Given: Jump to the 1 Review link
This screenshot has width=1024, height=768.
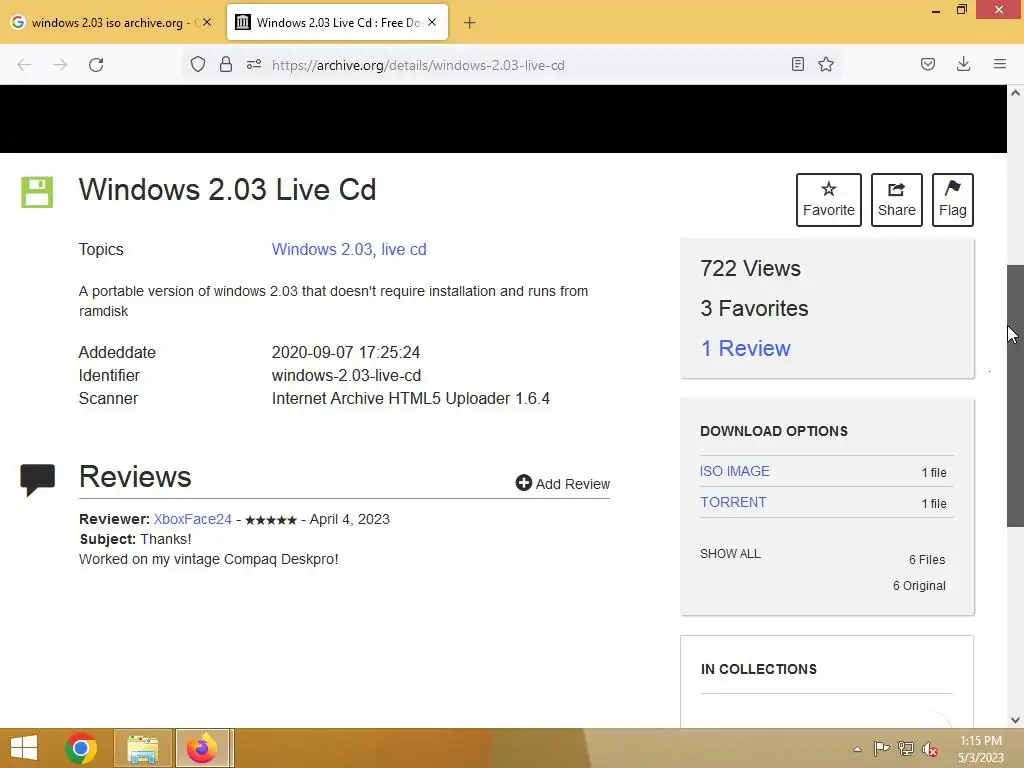Looking at the screenshot, I should 745,348.
